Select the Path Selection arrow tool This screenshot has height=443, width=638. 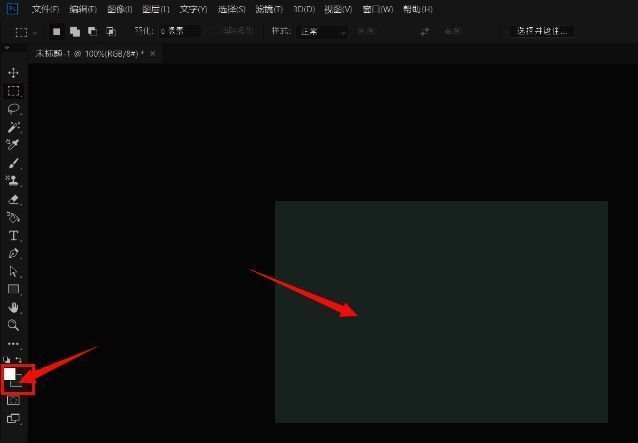click(13, 271)
